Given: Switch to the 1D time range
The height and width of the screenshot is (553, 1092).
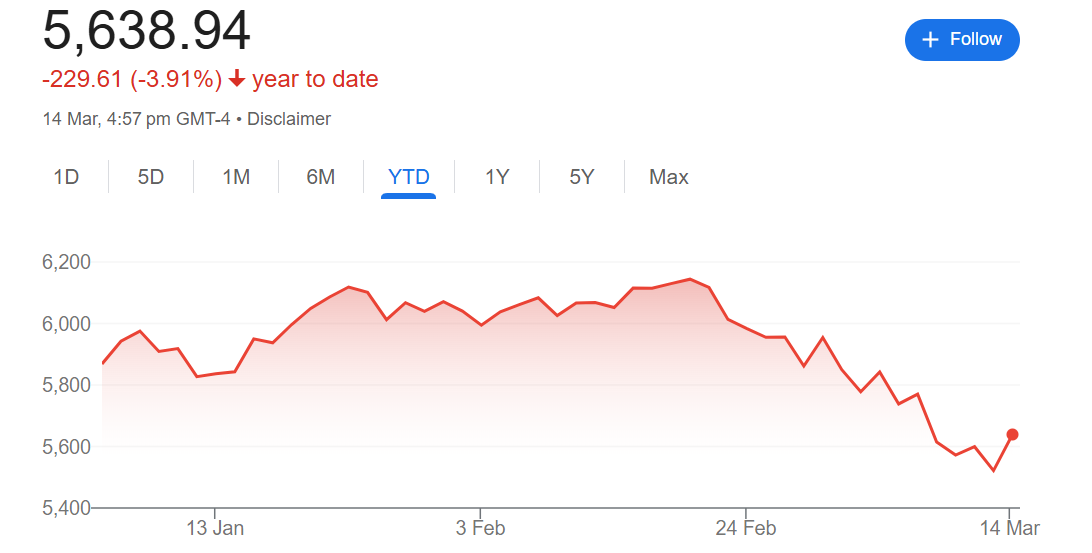Looking at the screenshot, I should (66, 178).
